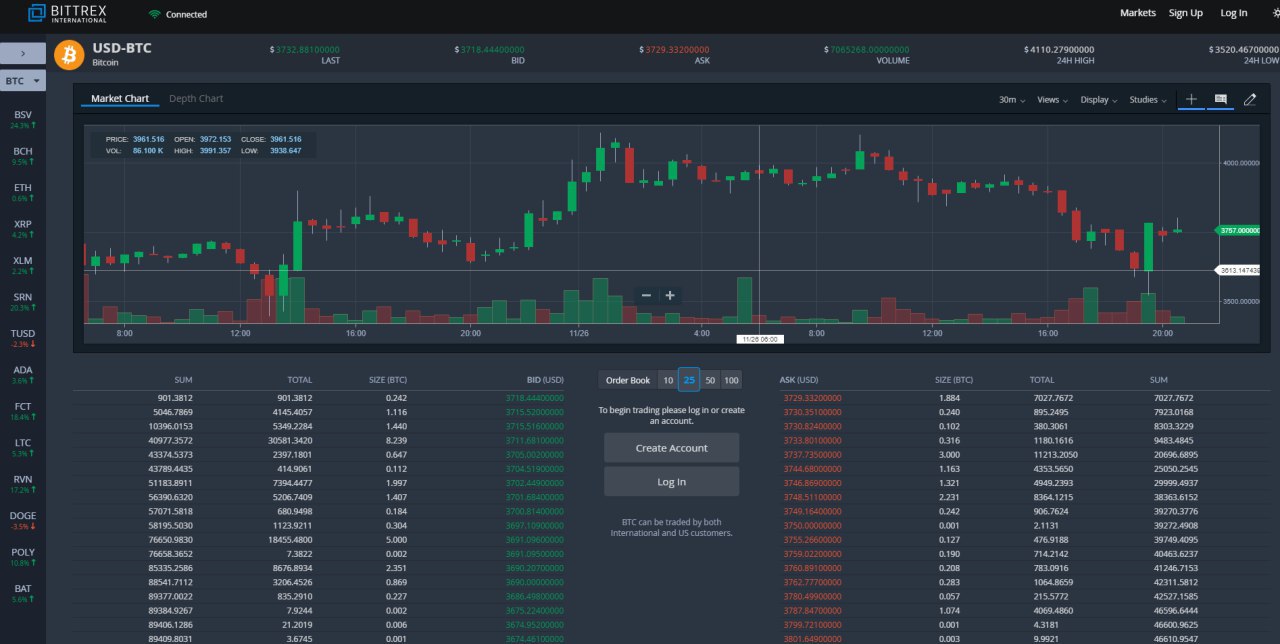Set order book depth to 50
Viewport: 1280px width, 644px height.
[710, 380]
